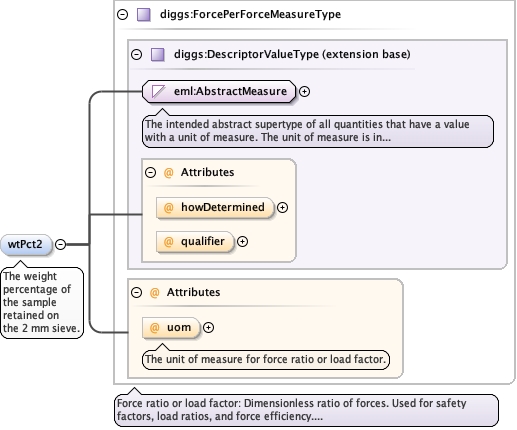Click the @ icon beside uom
Image resolution: width=517 pixels, height=430 pixels.
[x=155, y=328]
